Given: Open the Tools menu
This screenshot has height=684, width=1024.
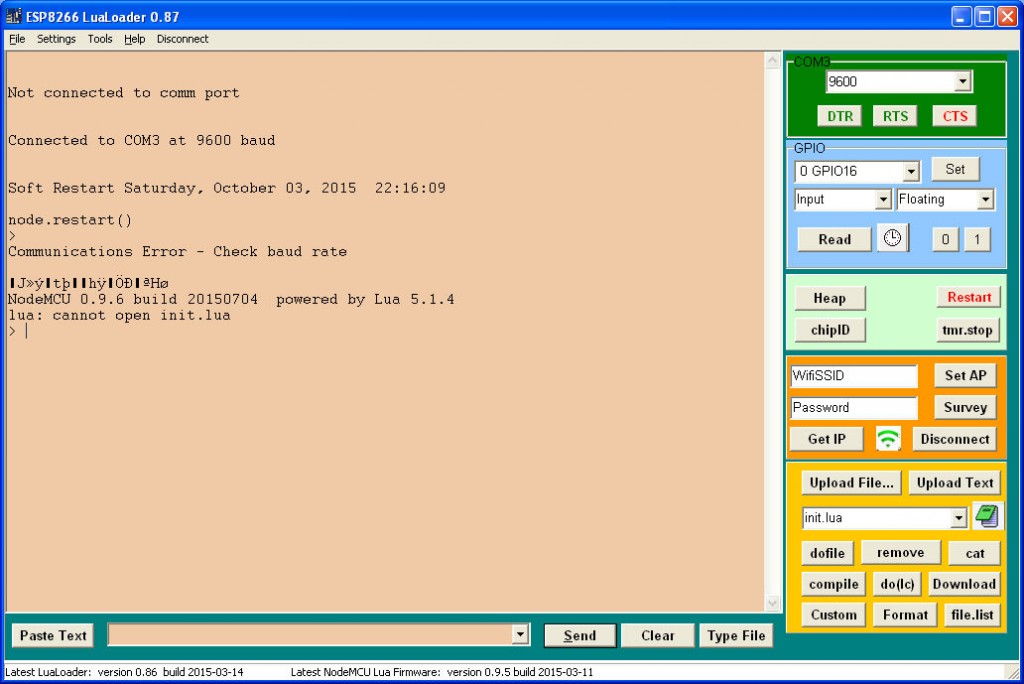Looking at the screenshot, I should pyautogui.click(x=99, y=39).
